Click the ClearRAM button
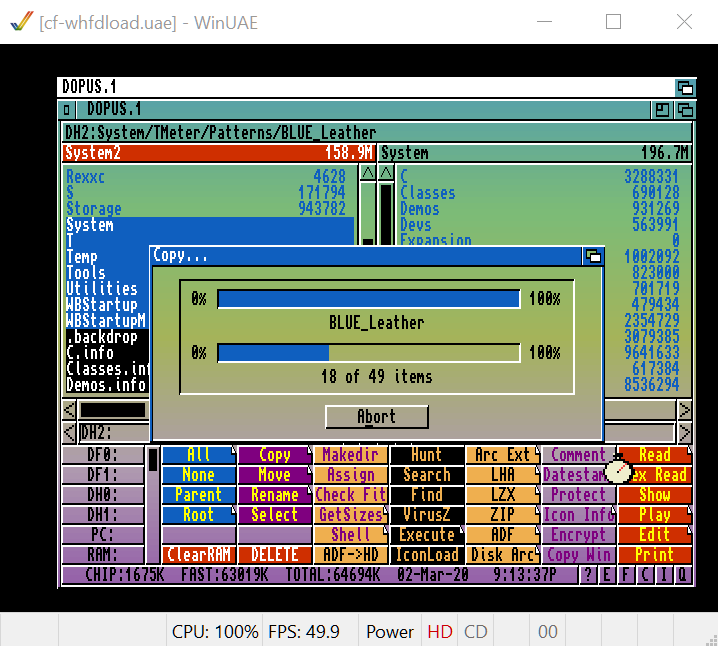The width and height of the screenshot is (718, 646). (199, 555)
